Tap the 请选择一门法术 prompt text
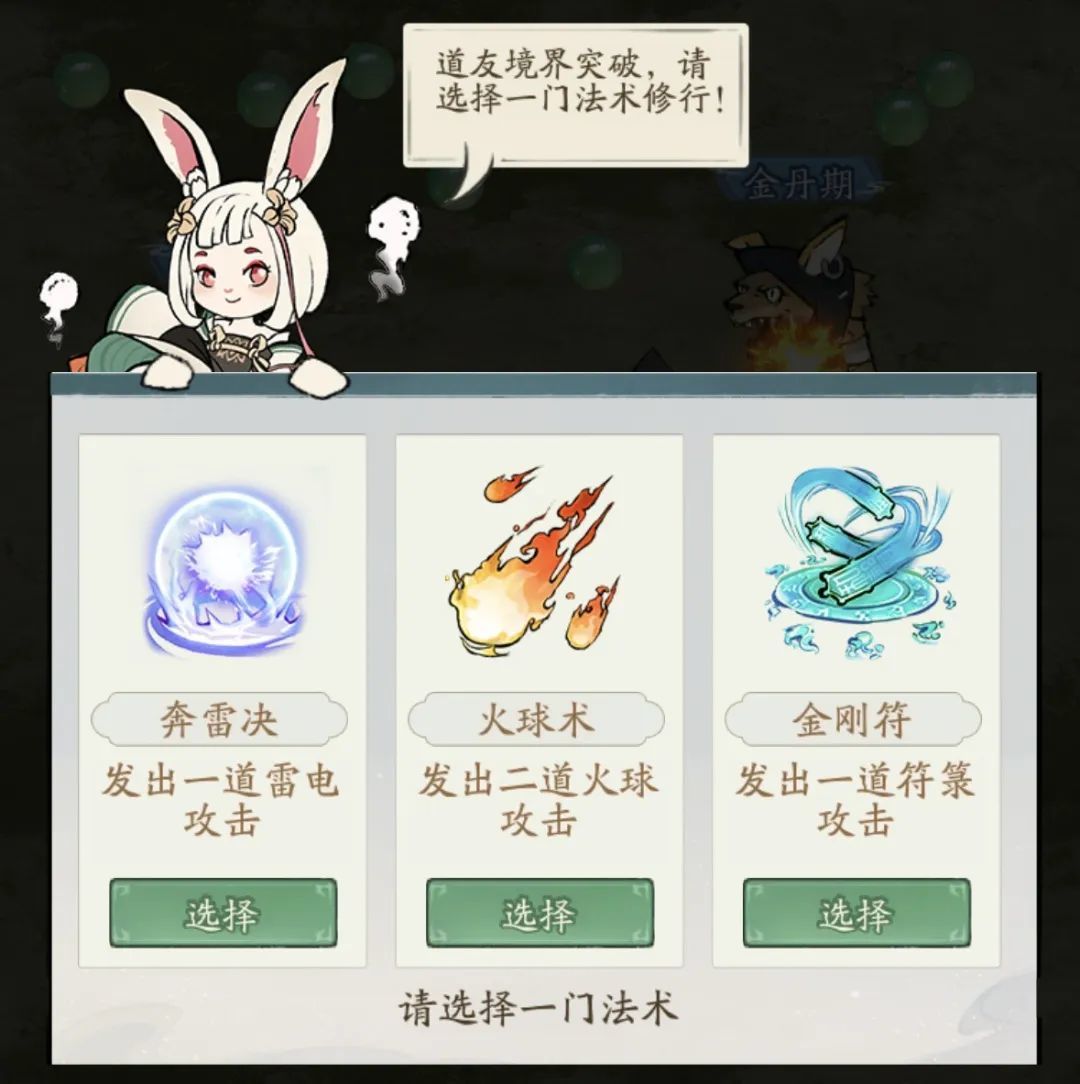 coord(538,1008)
